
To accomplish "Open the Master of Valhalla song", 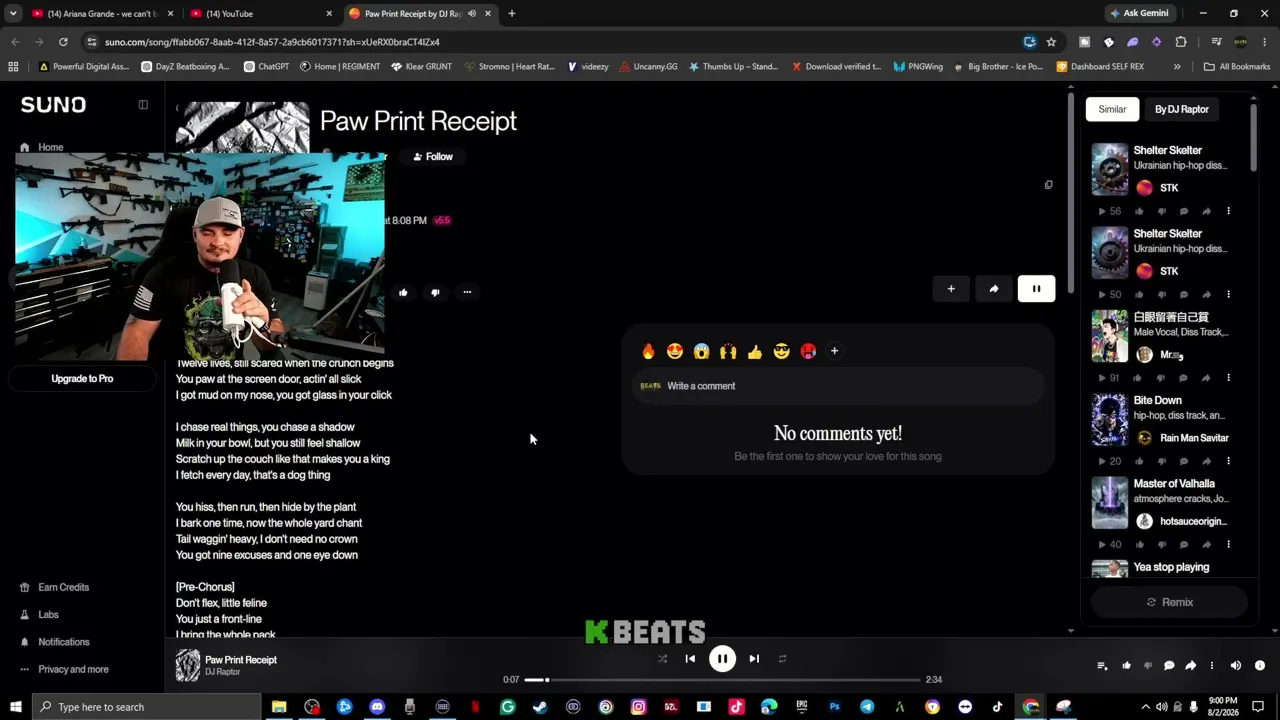I will pyautogui.click(x=1174, y=484).
